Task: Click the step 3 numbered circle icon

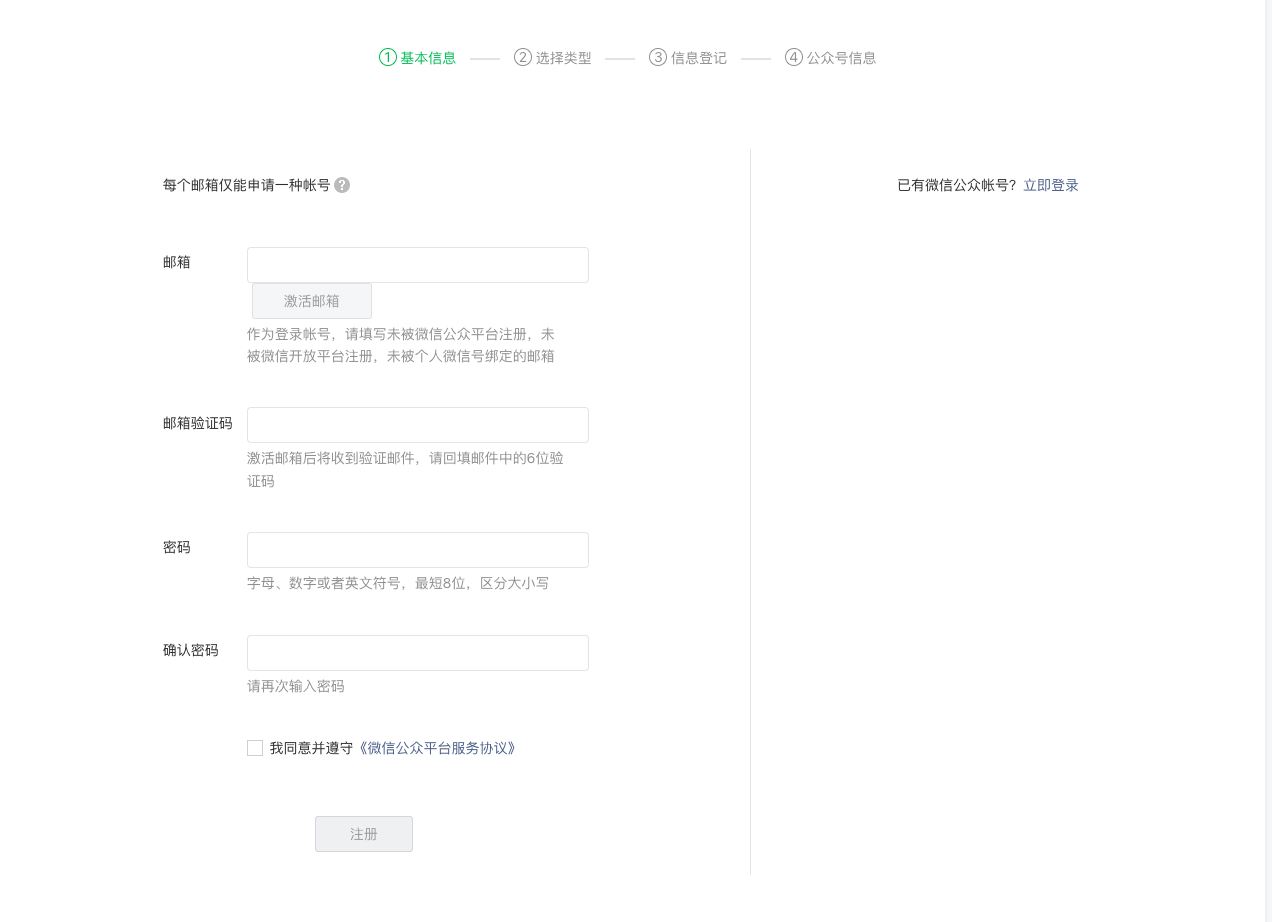Action: [x=657, y=57]
